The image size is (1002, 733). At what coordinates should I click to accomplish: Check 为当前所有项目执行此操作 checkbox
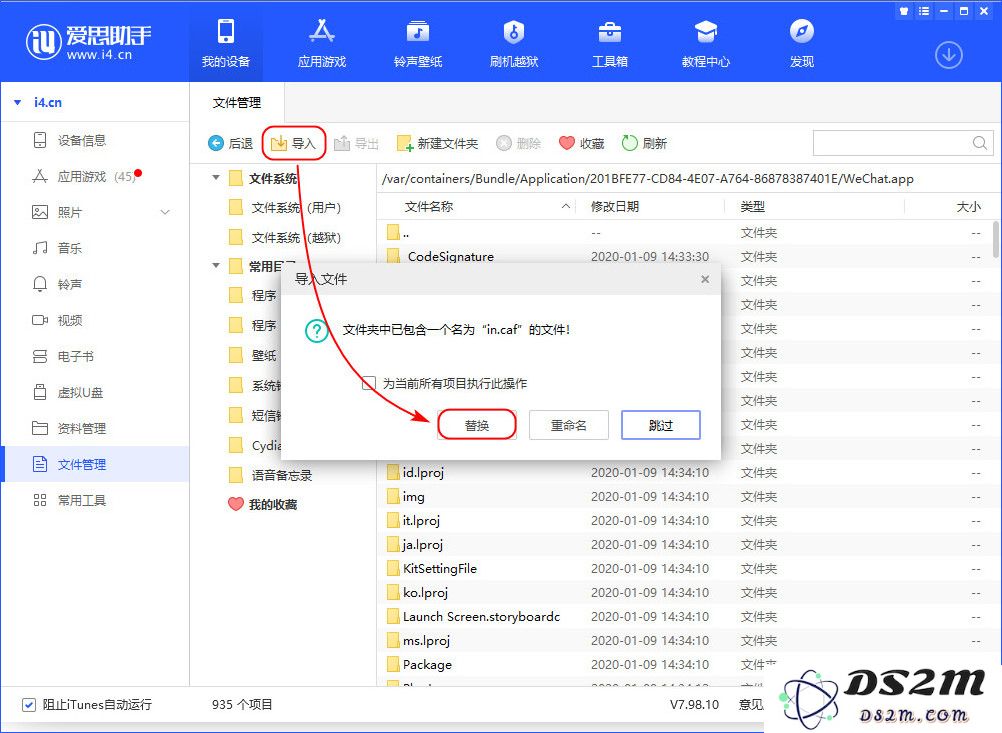(369, 383)
